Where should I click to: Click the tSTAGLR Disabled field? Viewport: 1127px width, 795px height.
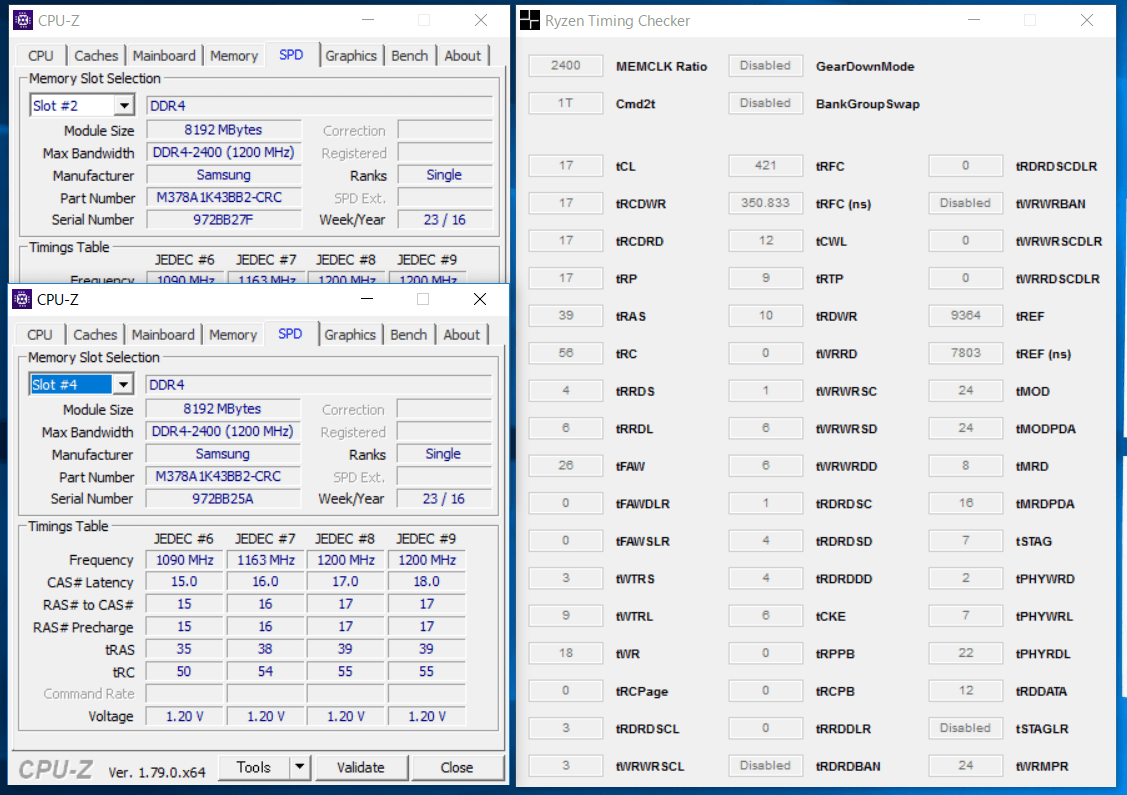click(x=965, y=728)
